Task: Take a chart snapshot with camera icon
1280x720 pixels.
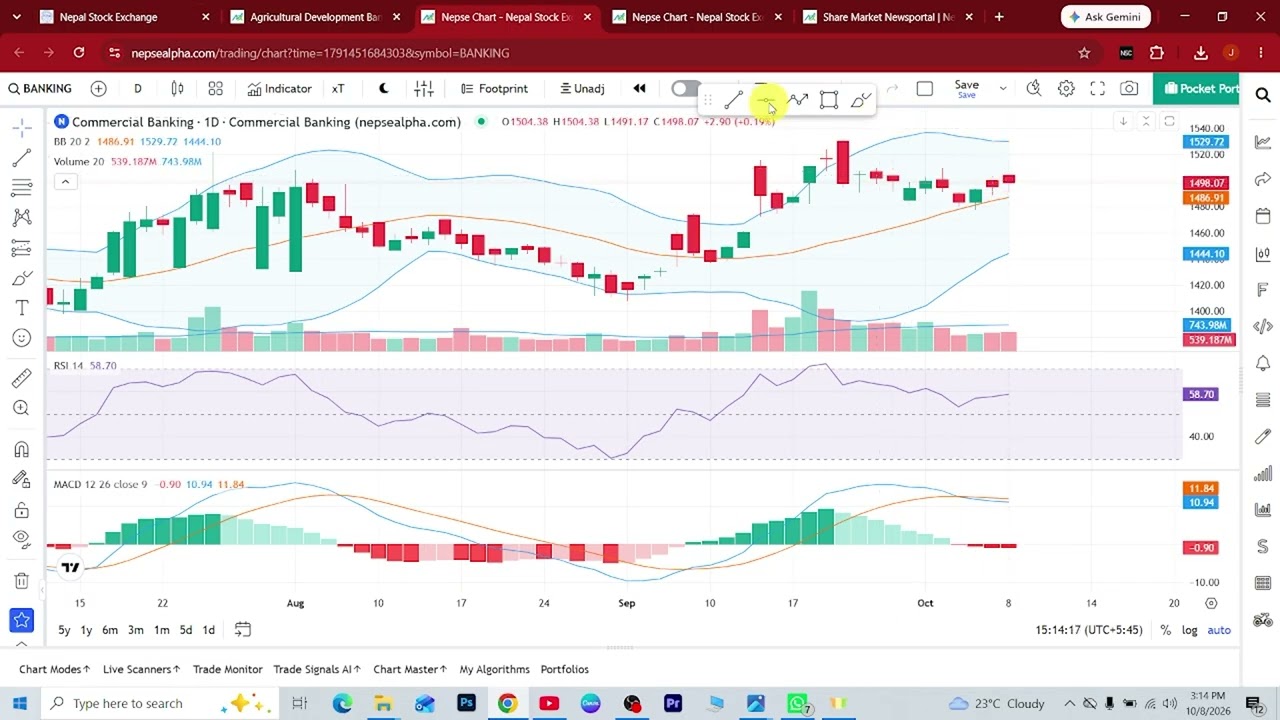Action: point(1129,89)
